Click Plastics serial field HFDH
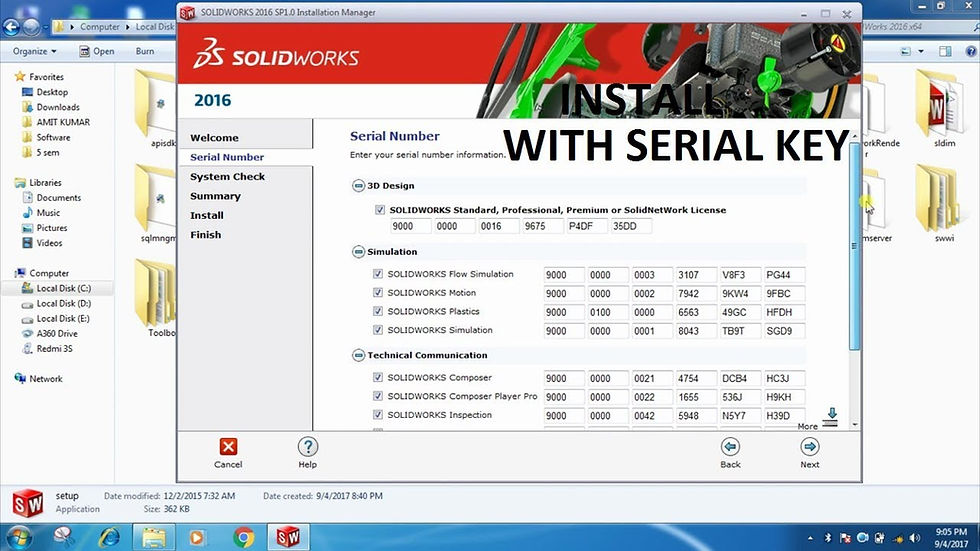This screenshot has width=980, height=551. [x=784, y=312]
